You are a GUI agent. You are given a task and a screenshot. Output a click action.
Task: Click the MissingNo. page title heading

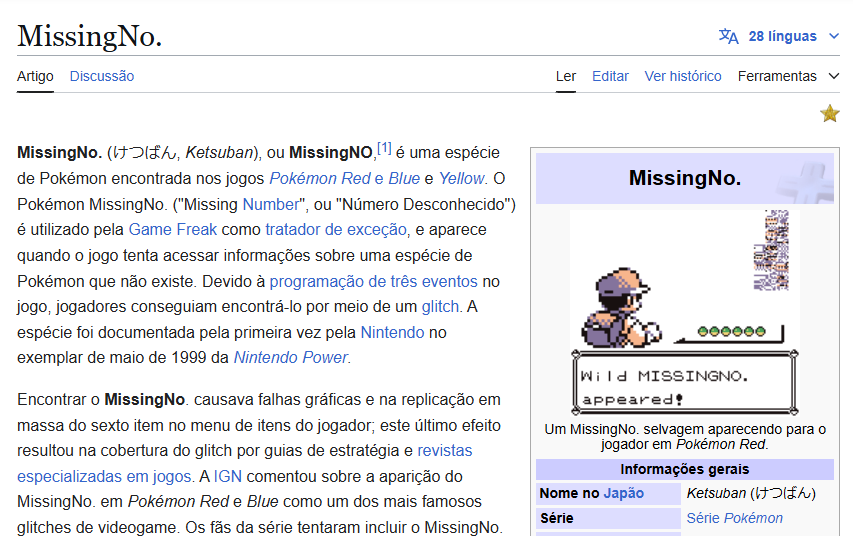[90, 36]
